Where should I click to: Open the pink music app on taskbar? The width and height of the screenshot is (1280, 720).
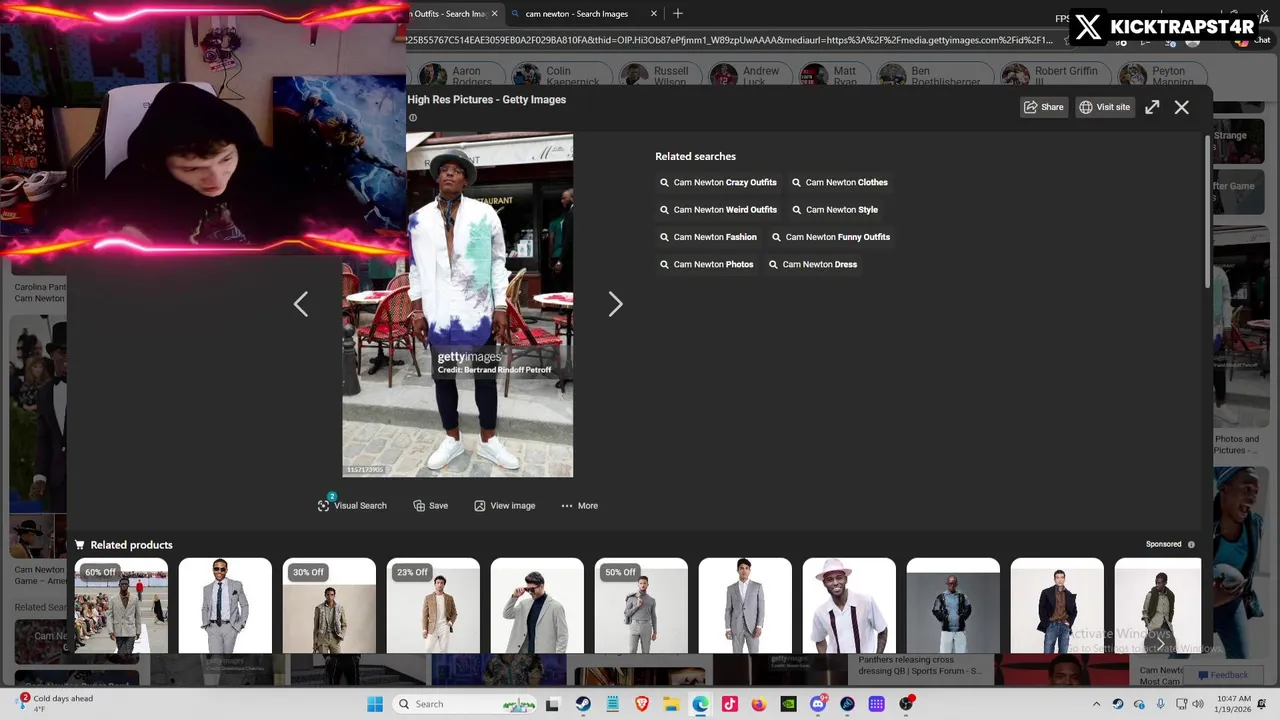pyautogui.click(x=730, y=704)
